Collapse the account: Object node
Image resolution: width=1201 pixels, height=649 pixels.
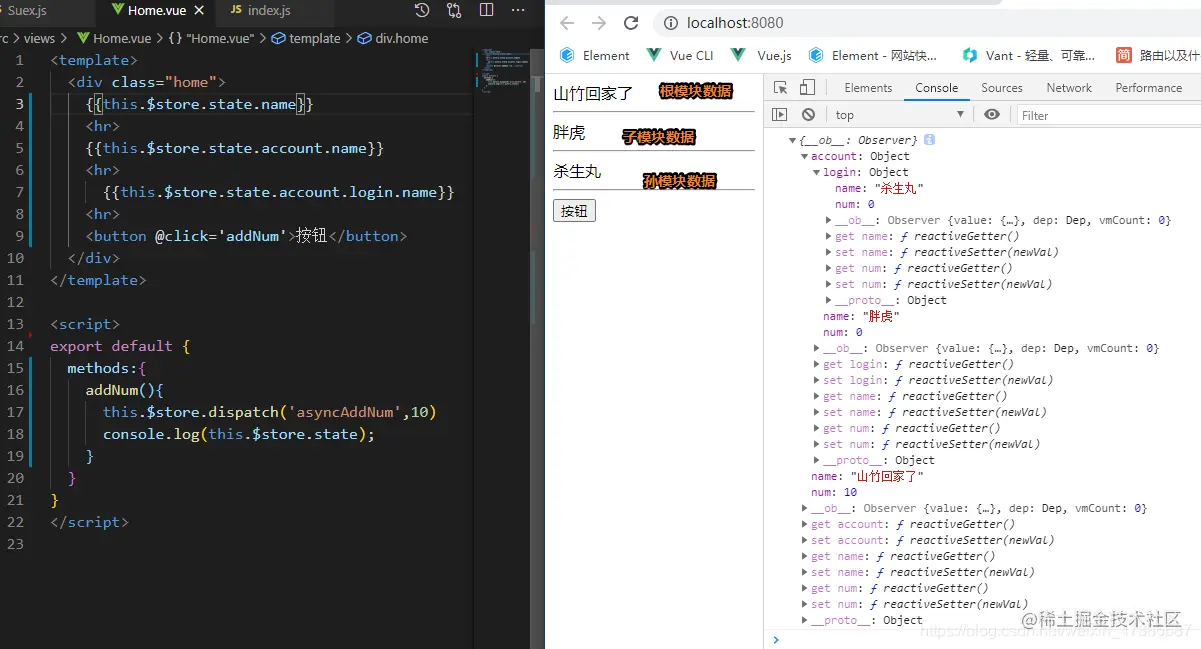click(805, 157)
